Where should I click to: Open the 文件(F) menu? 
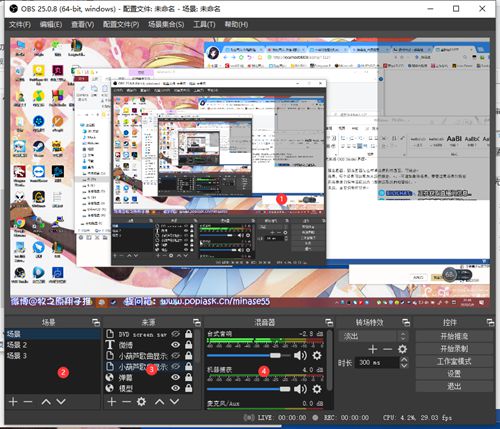[x=20, y=25]
